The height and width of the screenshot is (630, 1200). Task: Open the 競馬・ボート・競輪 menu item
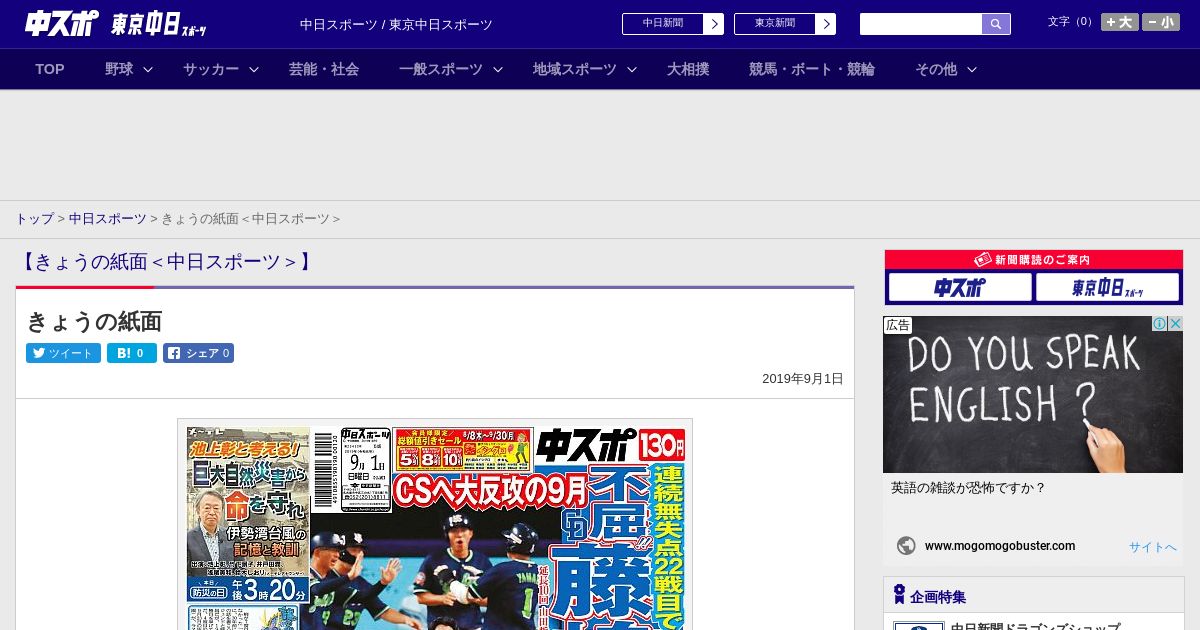(812, 69)
